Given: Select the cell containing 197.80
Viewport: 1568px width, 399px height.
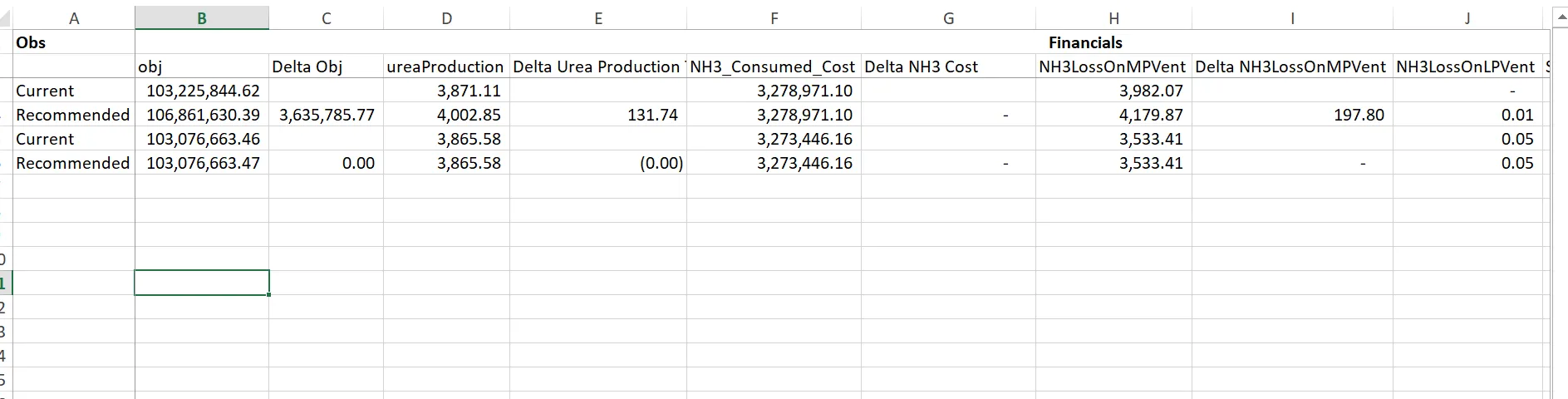Looking at the screenshot, I should (1292, 115).
